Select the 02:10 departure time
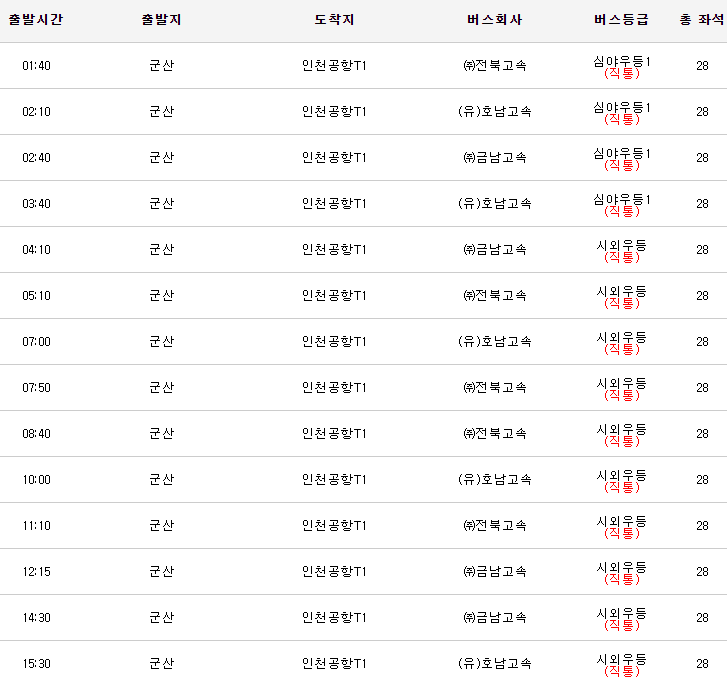Viewport: 727px width, 680px height. pos(36,112)
